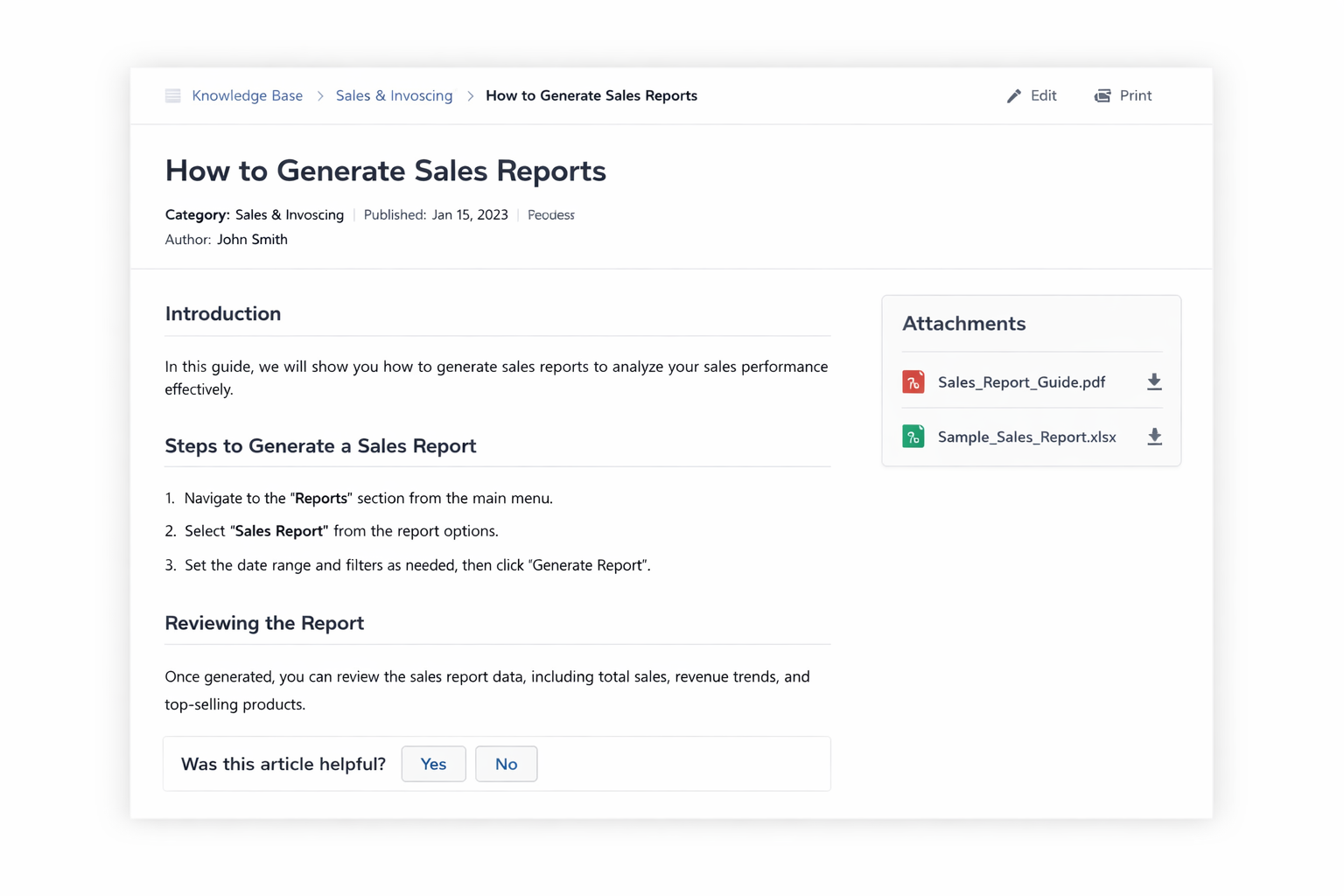
Task: Click the Edit pencil icon
Action: (1013, 95)
